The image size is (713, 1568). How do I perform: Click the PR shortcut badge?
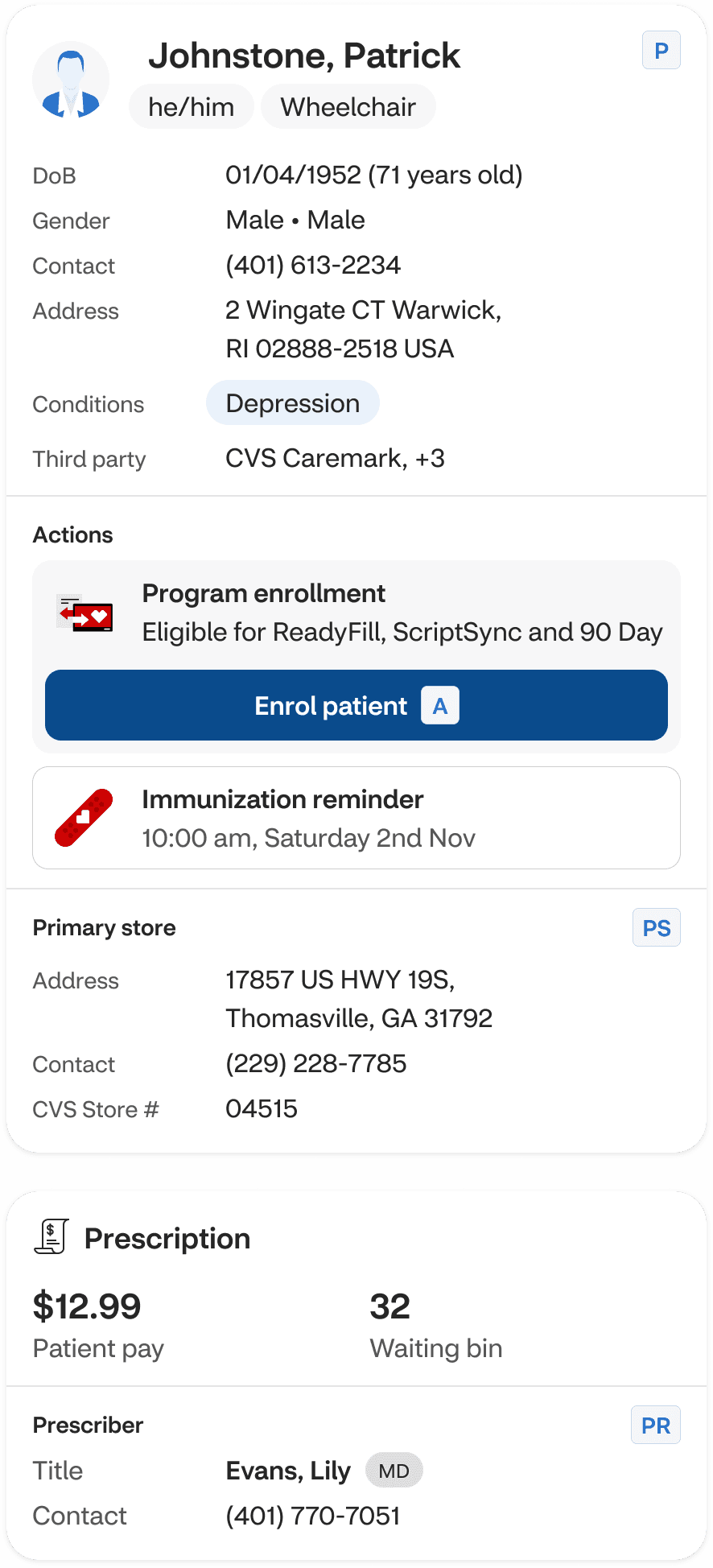coord(655,1426)
